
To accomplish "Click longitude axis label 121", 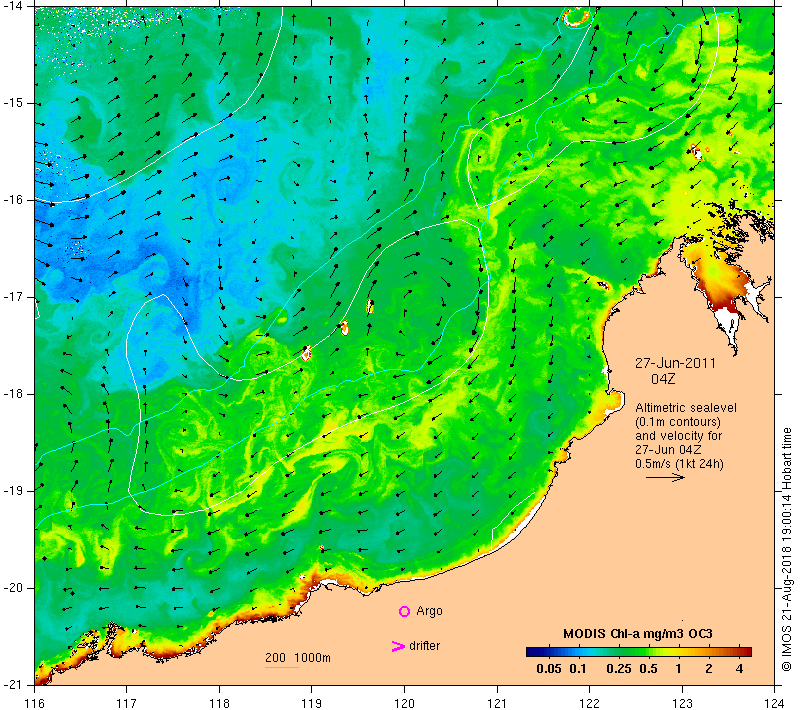I will pos(497,703).
